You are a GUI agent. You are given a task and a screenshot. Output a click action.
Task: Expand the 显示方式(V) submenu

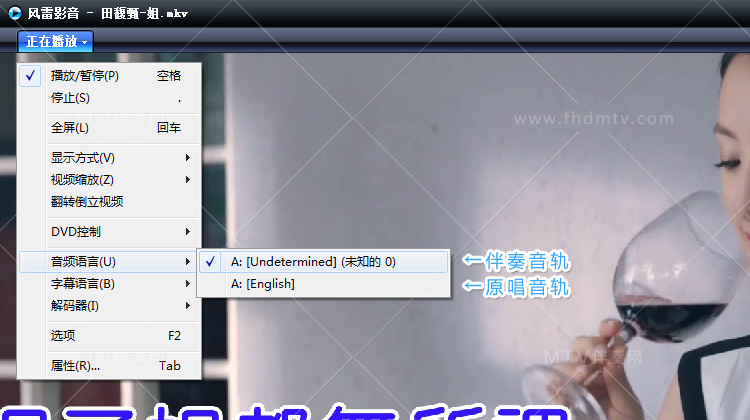point(109,158)
